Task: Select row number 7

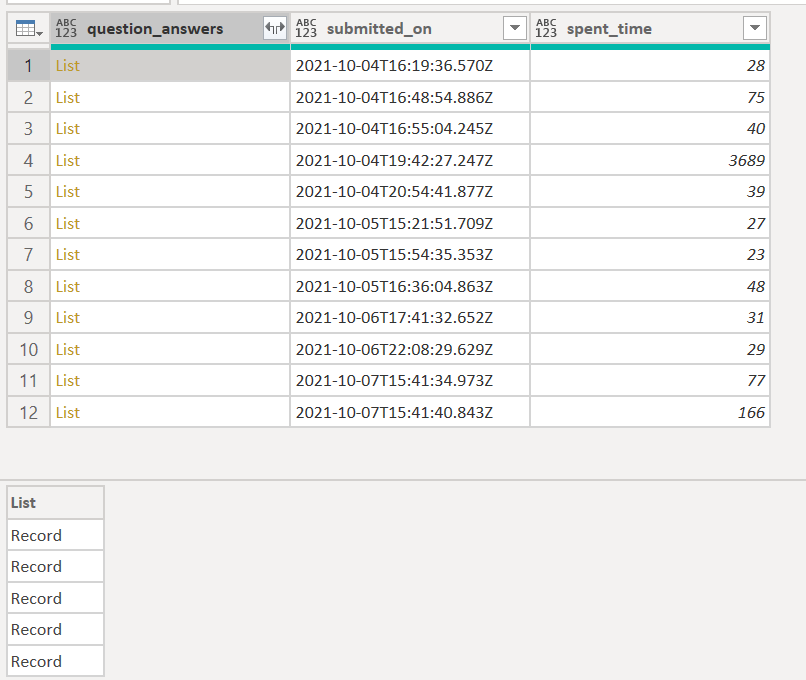Action: [x=28, y=255]
